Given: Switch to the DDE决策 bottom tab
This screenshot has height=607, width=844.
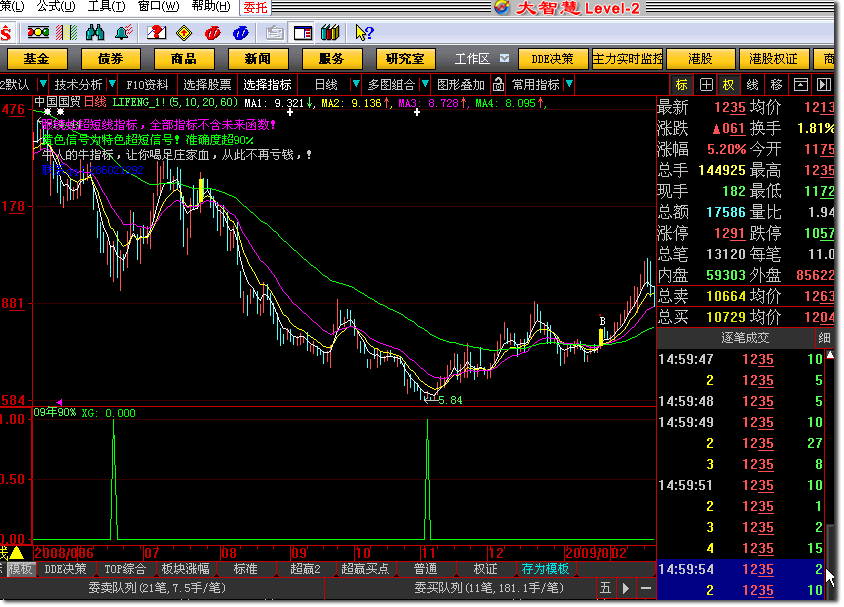Looking at the screenshot, I should [x=65, y=569].
